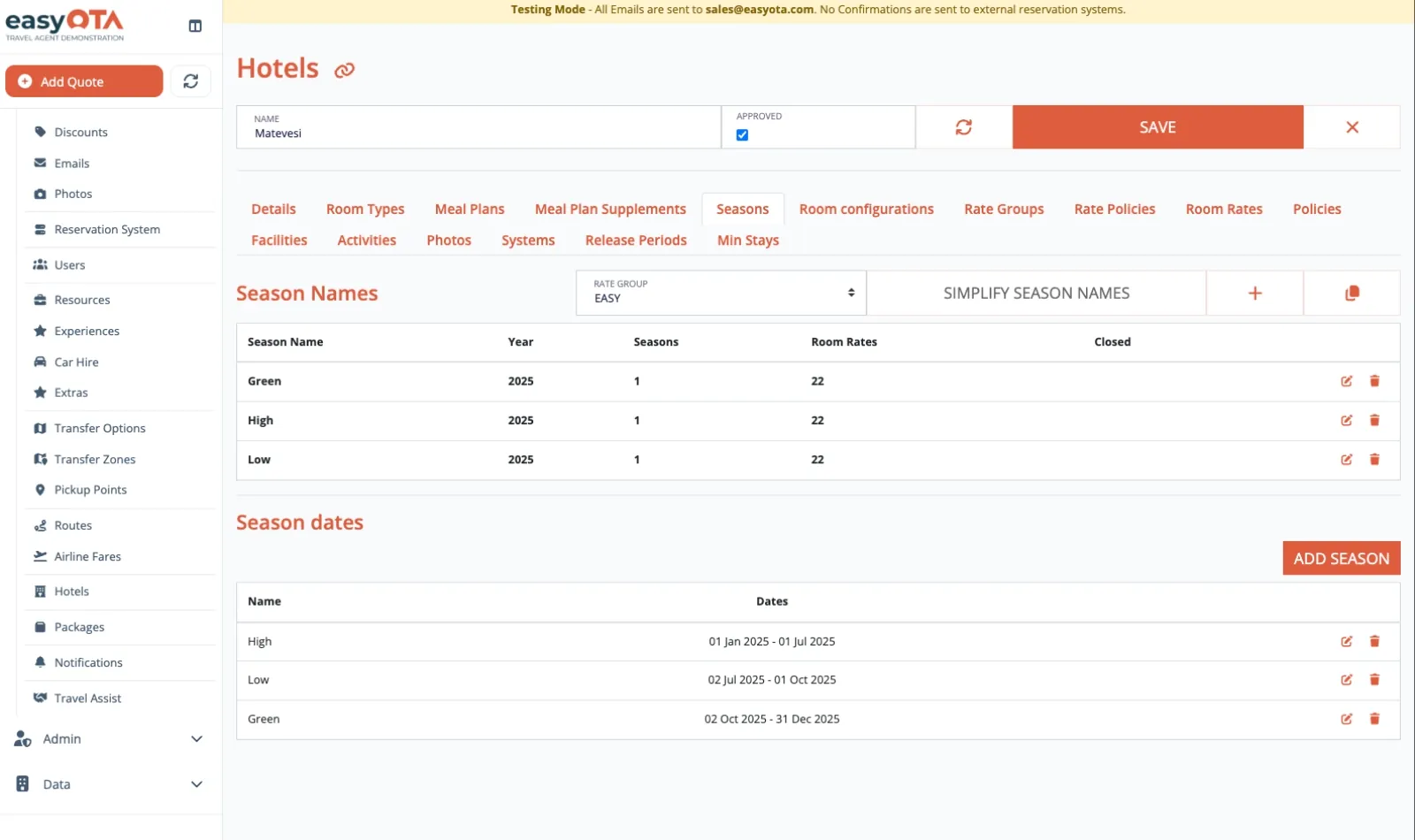
Task: Click the link icon next to Hotels heading
Action: [x=344, y=70]
